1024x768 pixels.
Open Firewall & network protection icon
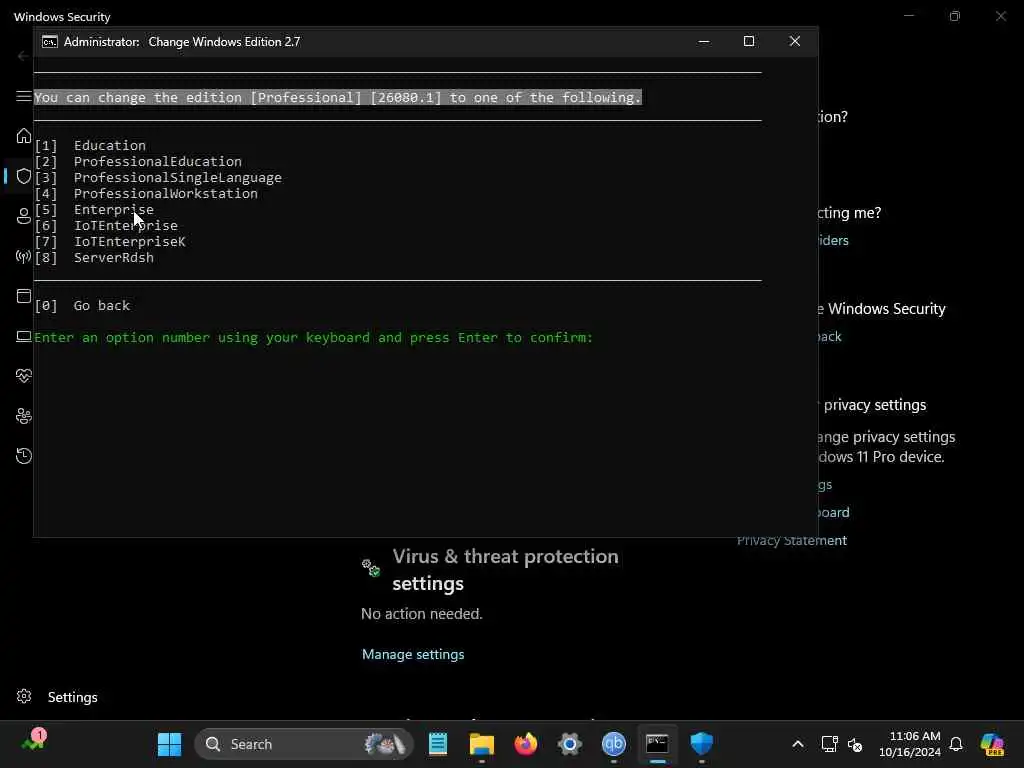point(24,256)
